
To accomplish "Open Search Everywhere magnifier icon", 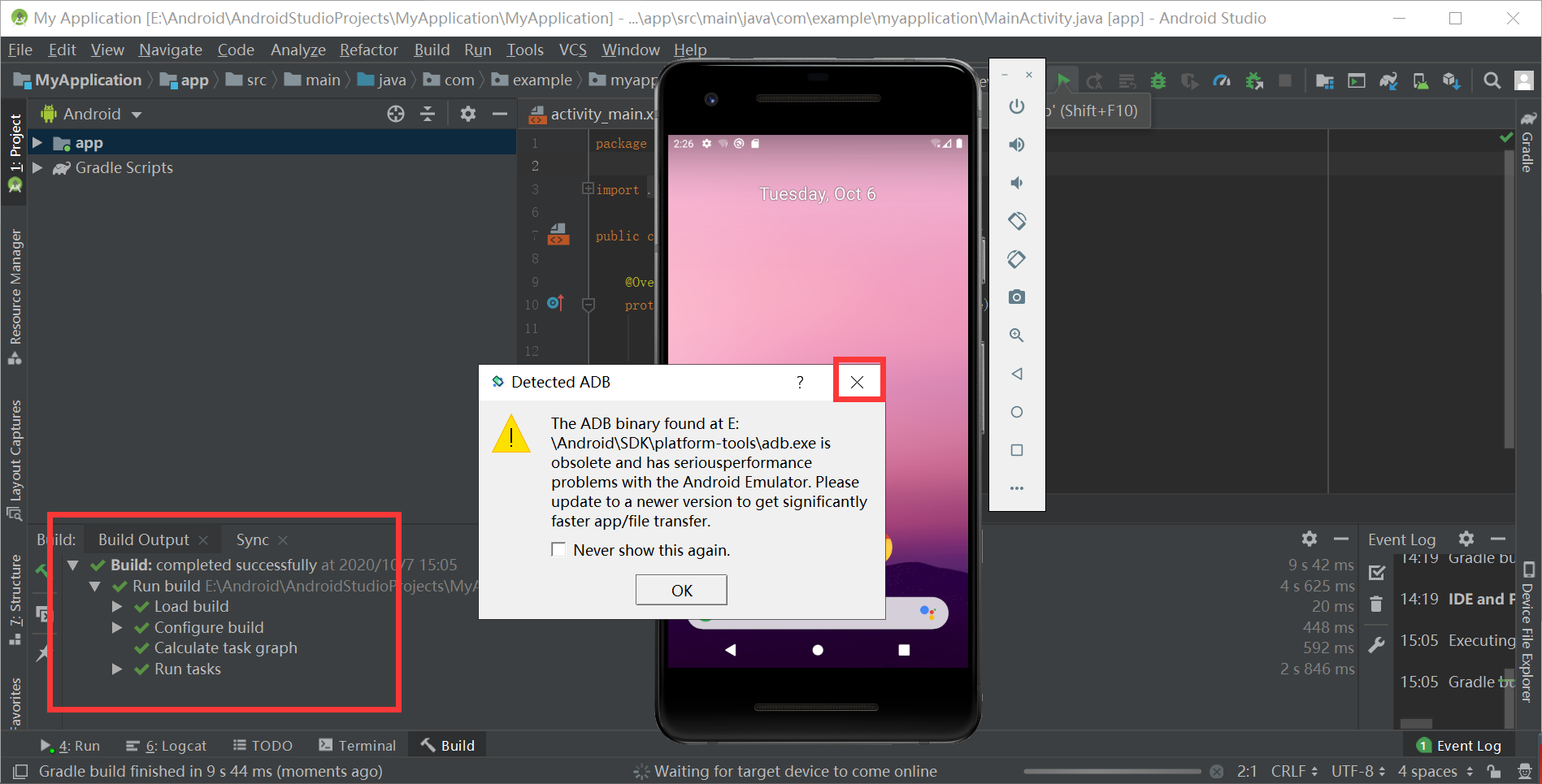I will 1492,80.
